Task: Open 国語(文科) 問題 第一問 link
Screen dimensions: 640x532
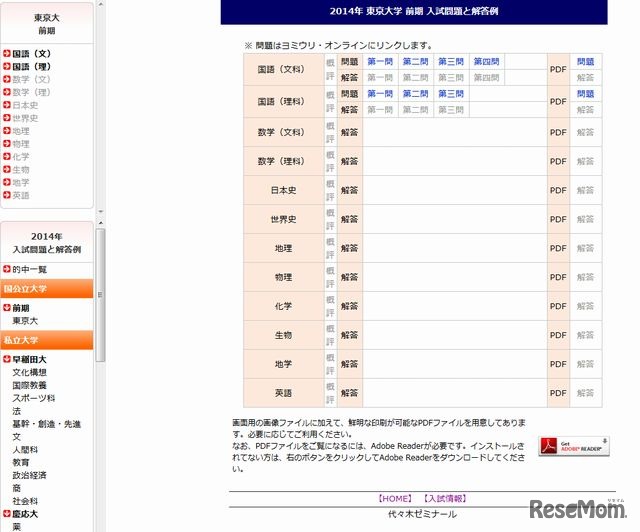Action: click(380, 62)
